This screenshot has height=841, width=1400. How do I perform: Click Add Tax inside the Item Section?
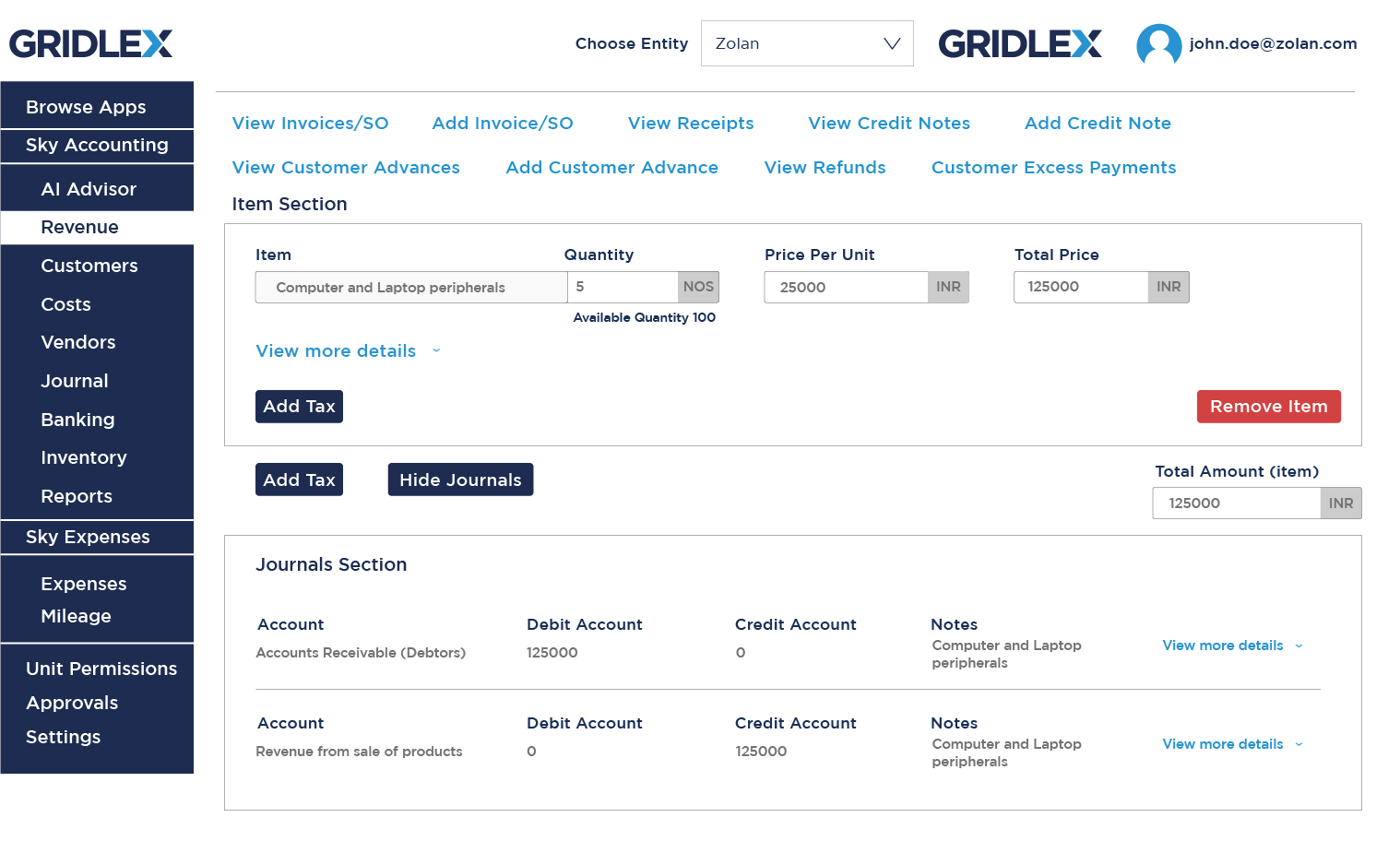299,407
